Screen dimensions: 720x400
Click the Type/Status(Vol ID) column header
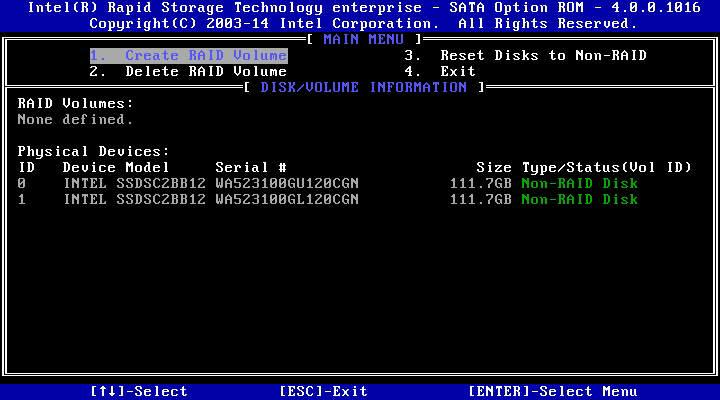pyautogui.click(x=607, y=167)
